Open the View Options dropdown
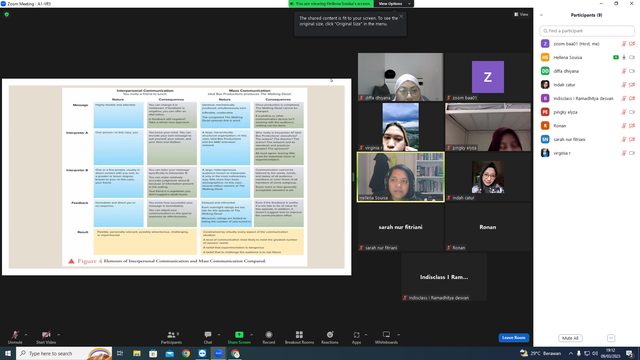Viewport: 640px width, 360px height. (x=393, y=4)
